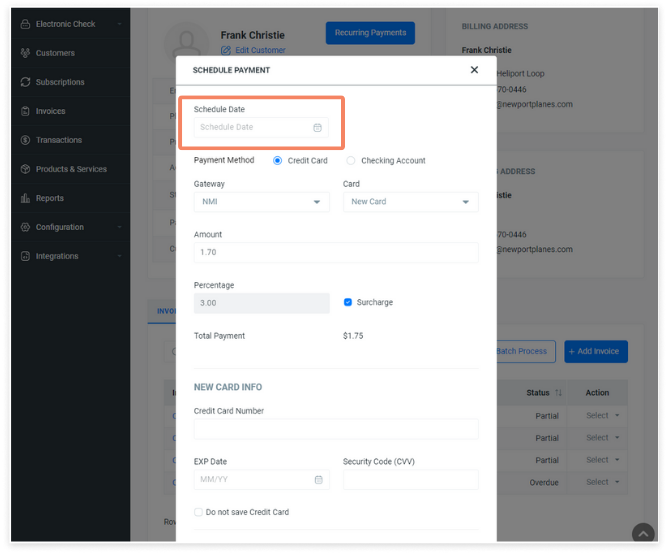This screenshot has width=668, height=553.
Task: Click the Credit Card Number field
Action: (x=336, y=429)
